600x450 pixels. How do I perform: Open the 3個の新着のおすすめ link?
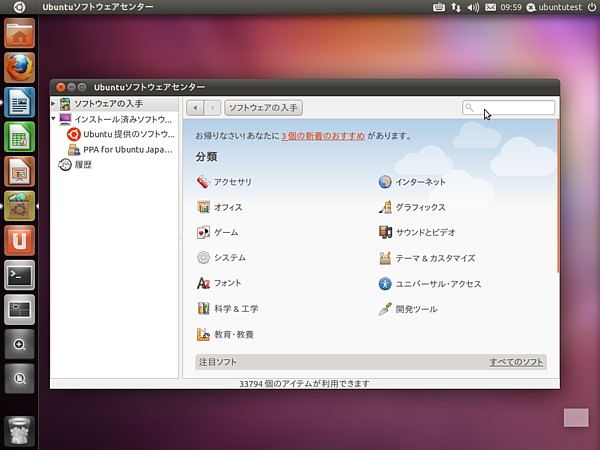323,136
